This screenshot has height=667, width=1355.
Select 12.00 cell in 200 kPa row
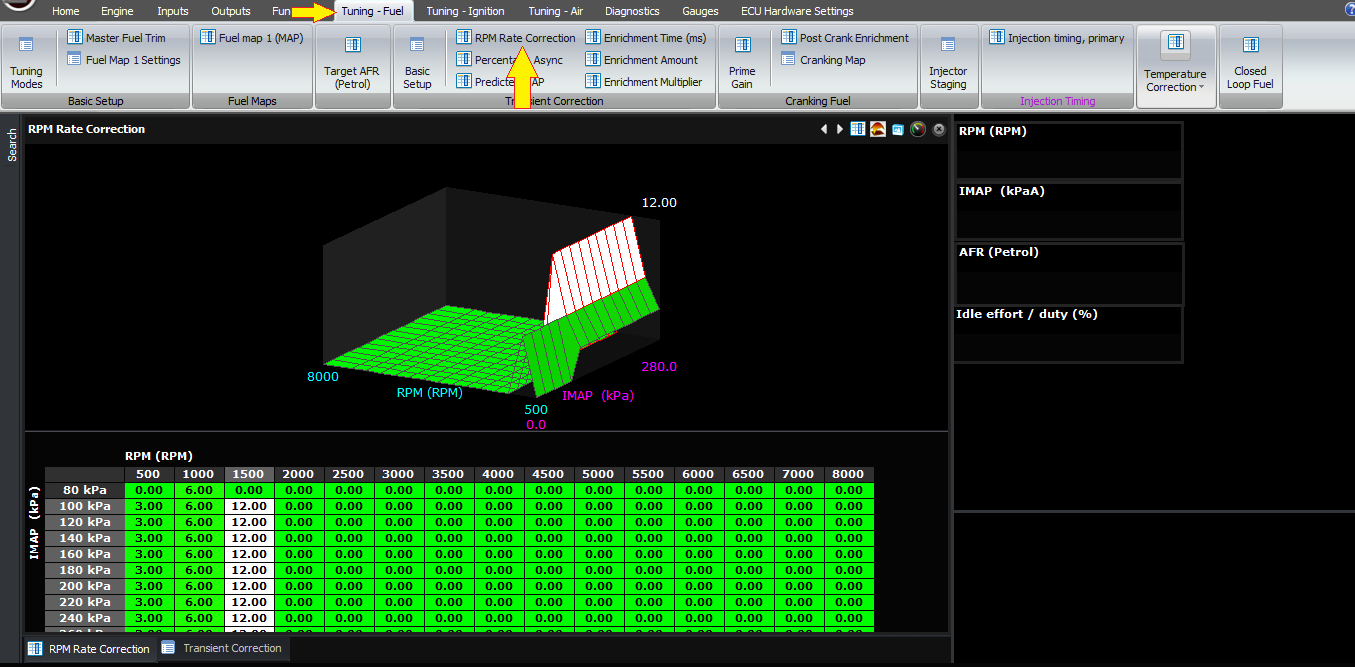(x=249, y=586)
